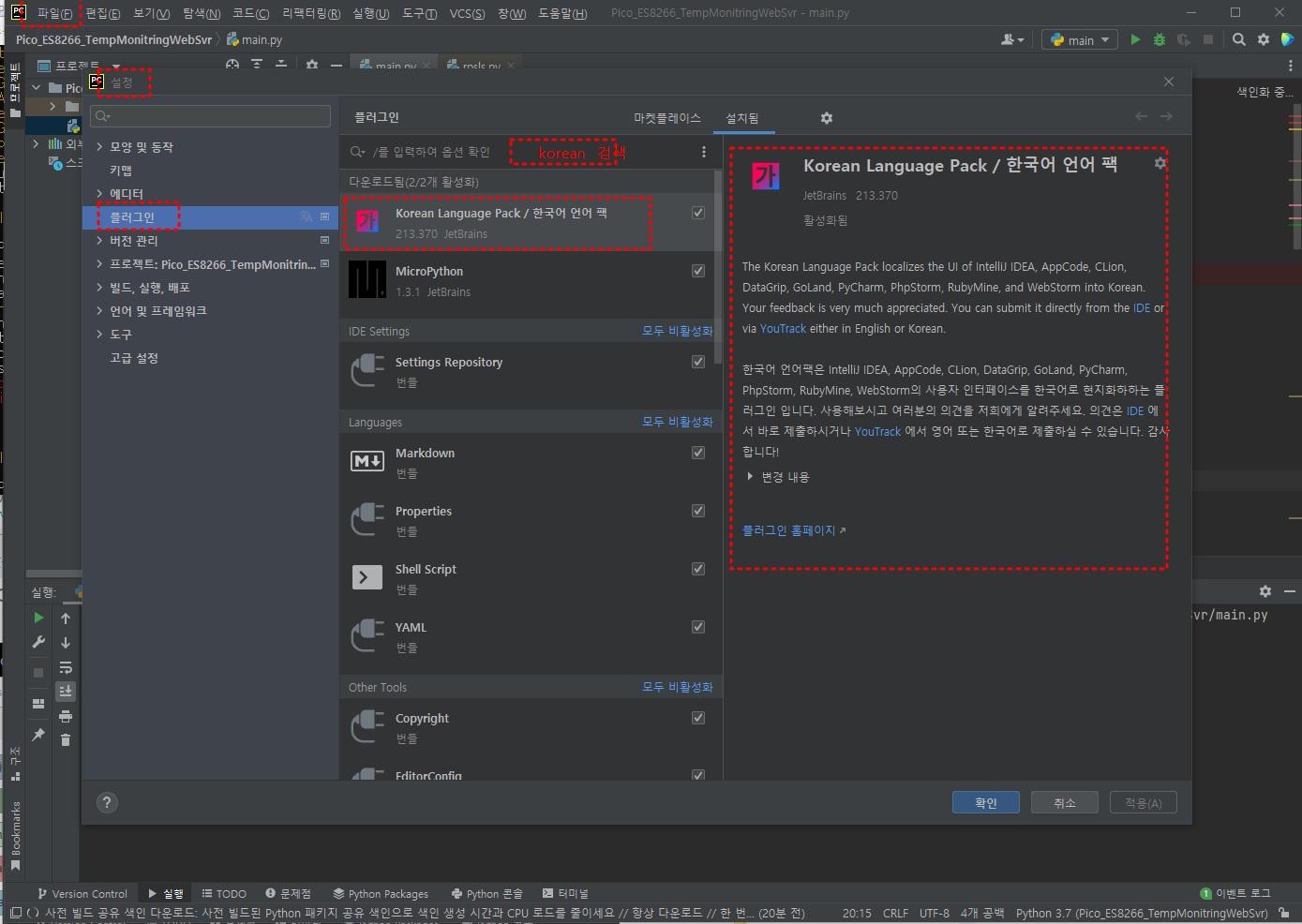The image size is (1302, 924).
Task: Open the plugin search options kebab menu
Action: tap(704, 152)
